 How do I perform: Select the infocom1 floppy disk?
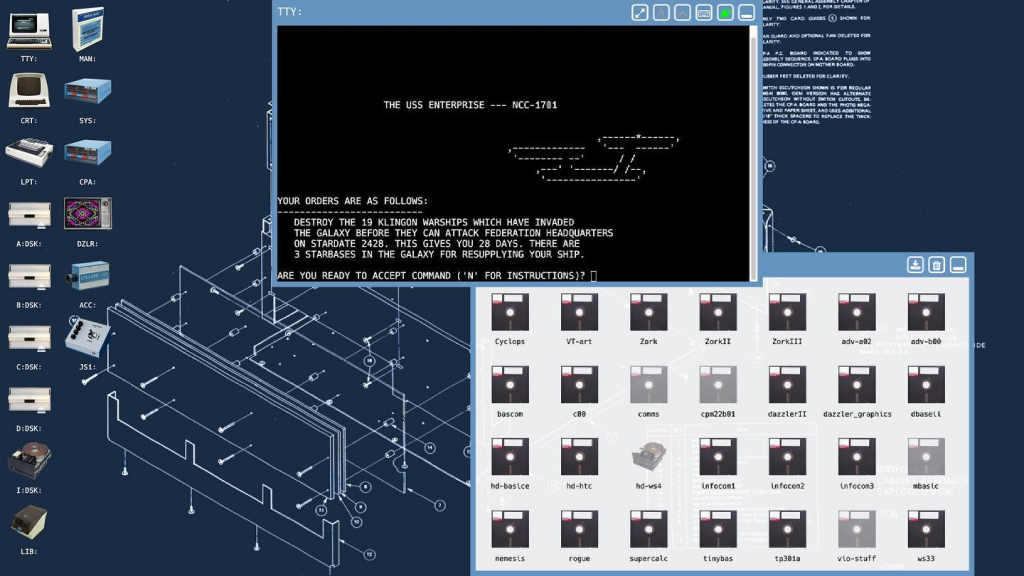coord(718,457)
